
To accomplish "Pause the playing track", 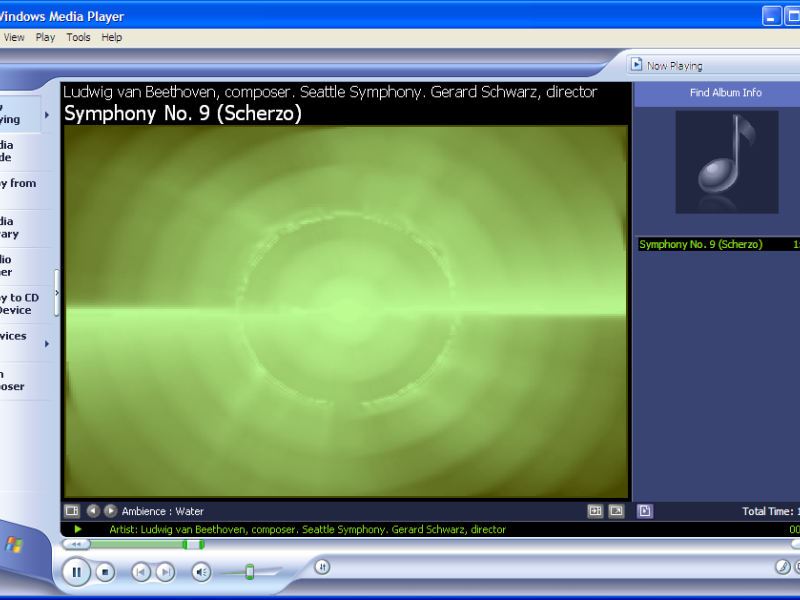I will 77,572.
